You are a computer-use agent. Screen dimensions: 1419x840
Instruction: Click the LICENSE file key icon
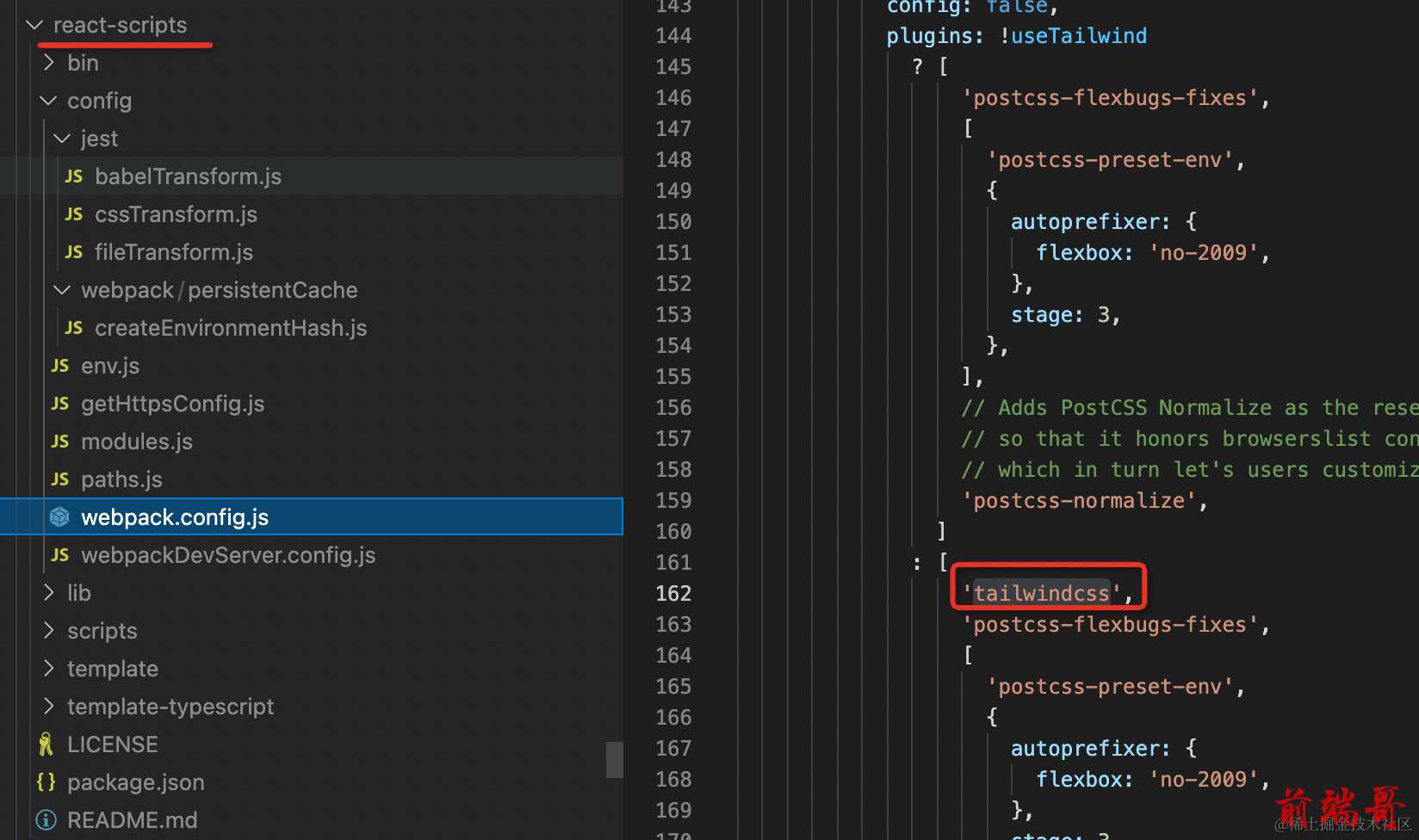pos(46,744)
